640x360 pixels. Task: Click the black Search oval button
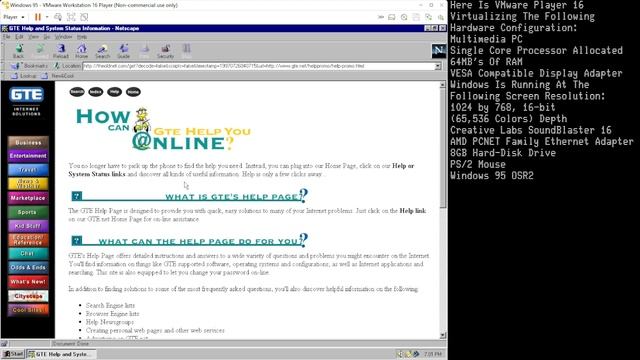coord(77,92)
